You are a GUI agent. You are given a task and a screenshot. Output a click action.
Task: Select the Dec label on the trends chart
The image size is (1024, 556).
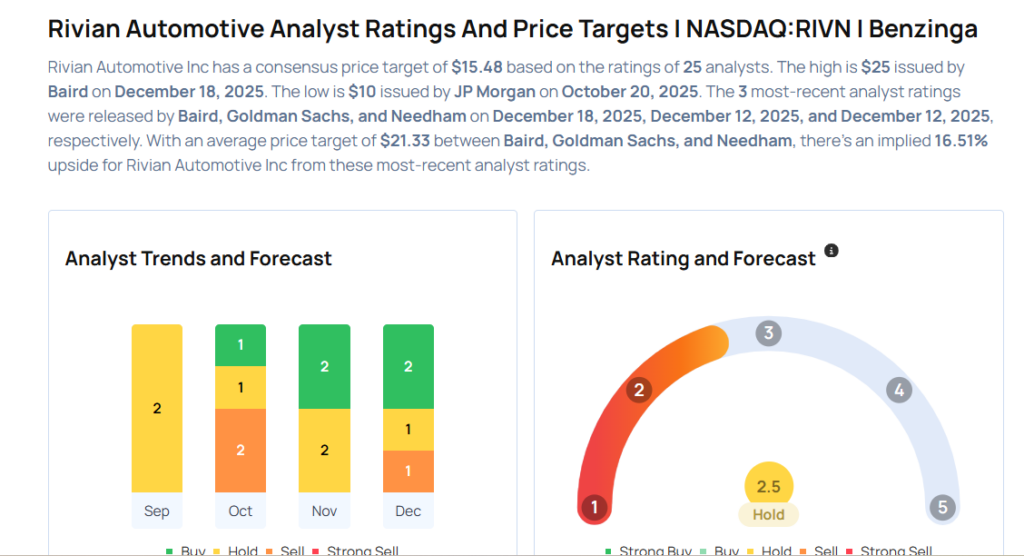(x=408, y=511)
